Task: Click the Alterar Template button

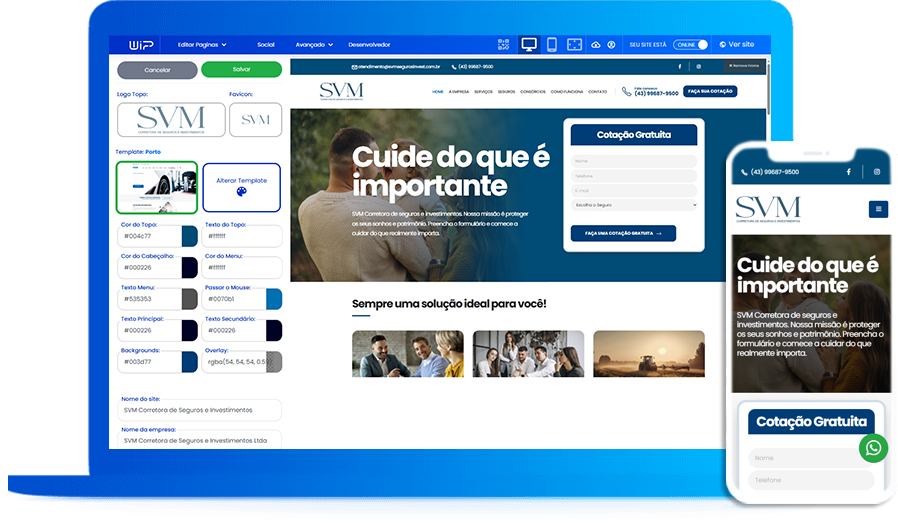Action: click(x=242, y=187)
